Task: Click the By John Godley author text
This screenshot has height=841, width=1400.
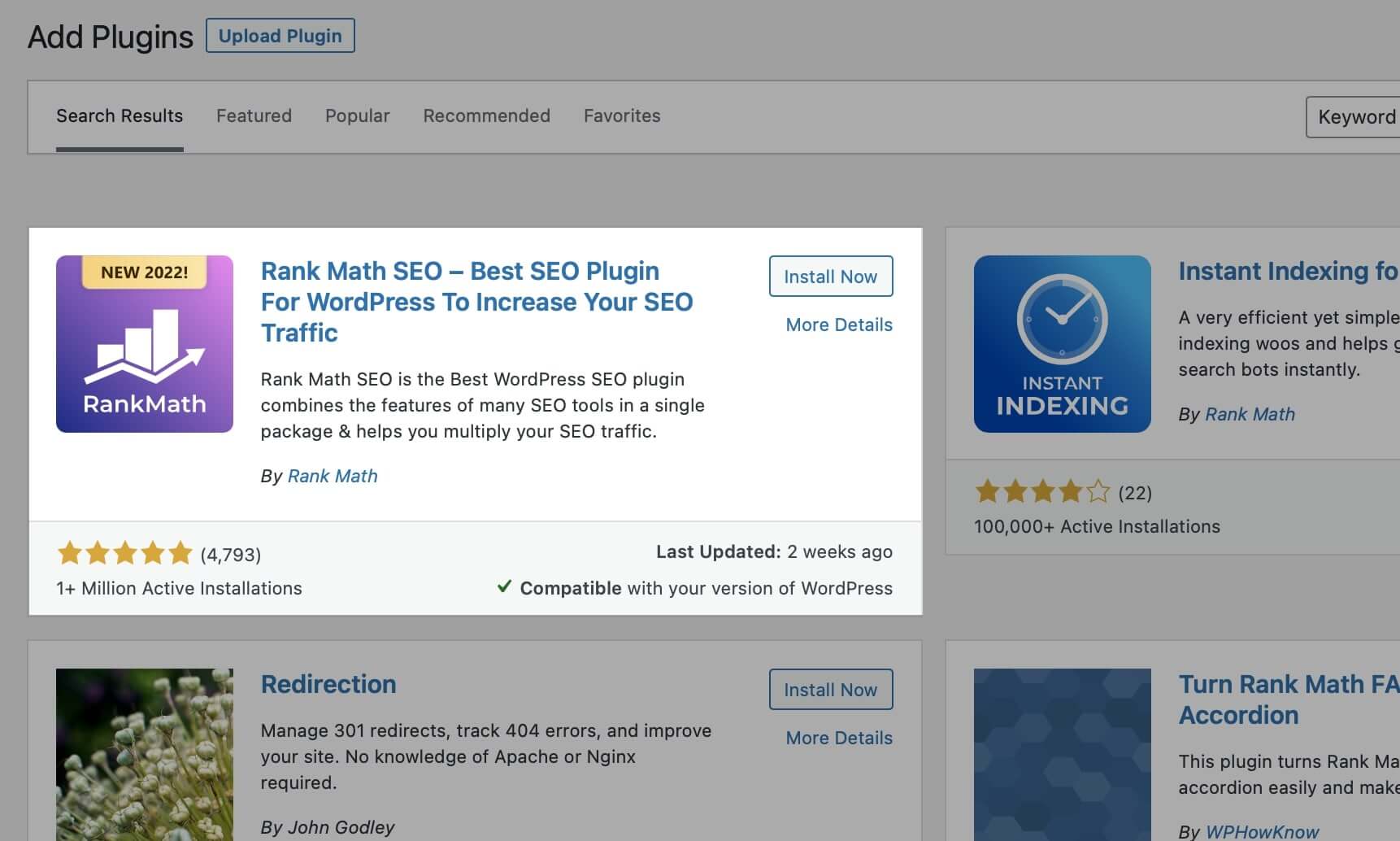Action: (x=328, y=827)
